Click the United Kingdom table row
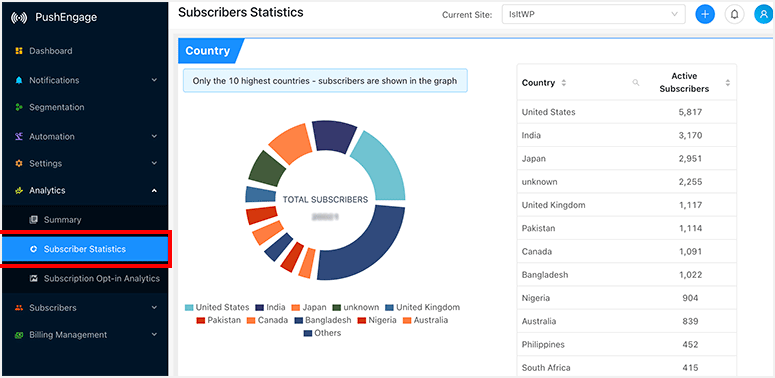 pyautogui.click(x=627, y=205)
